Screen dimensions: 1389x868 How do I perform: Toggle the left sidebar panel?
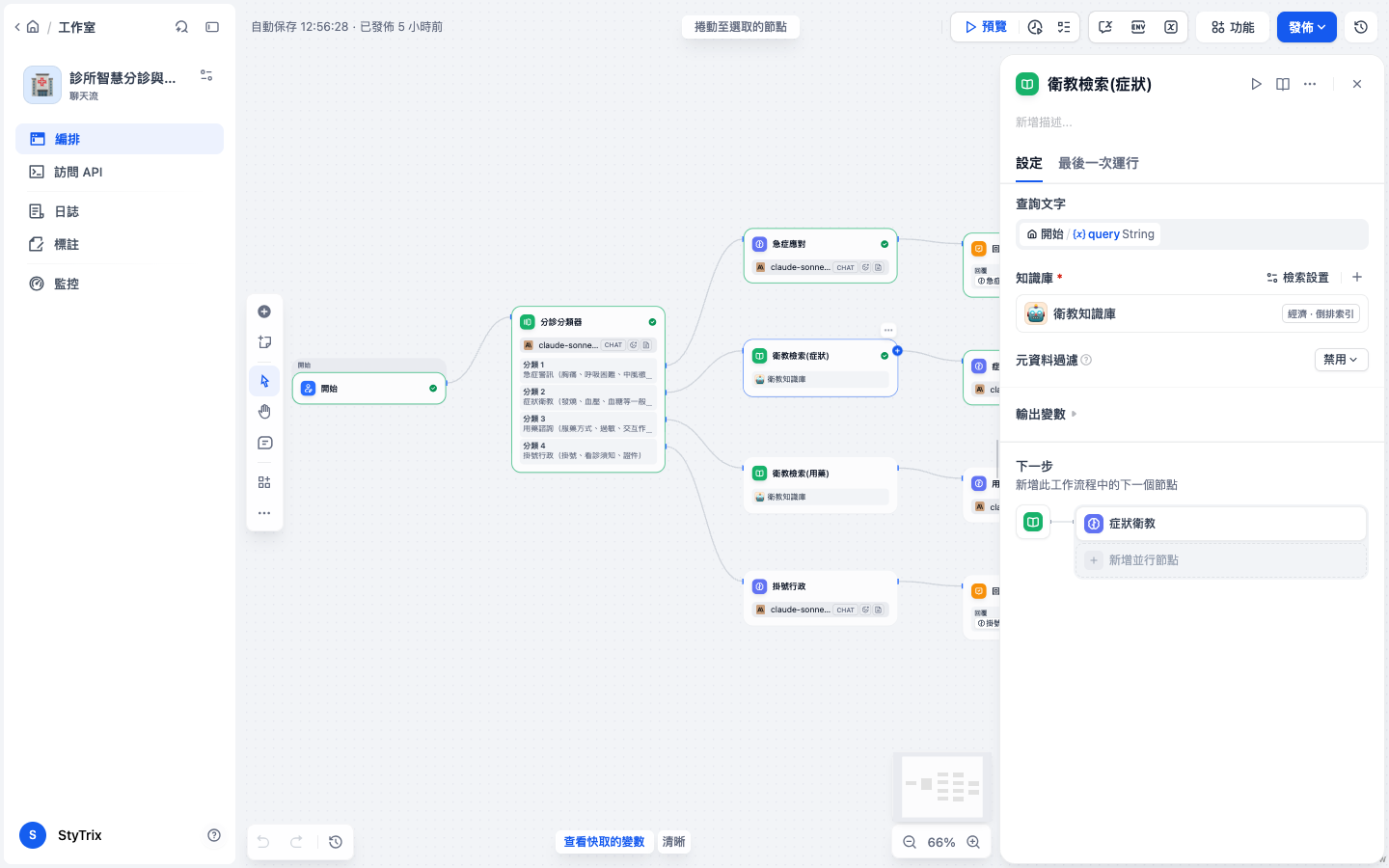(x=212, y=27)
